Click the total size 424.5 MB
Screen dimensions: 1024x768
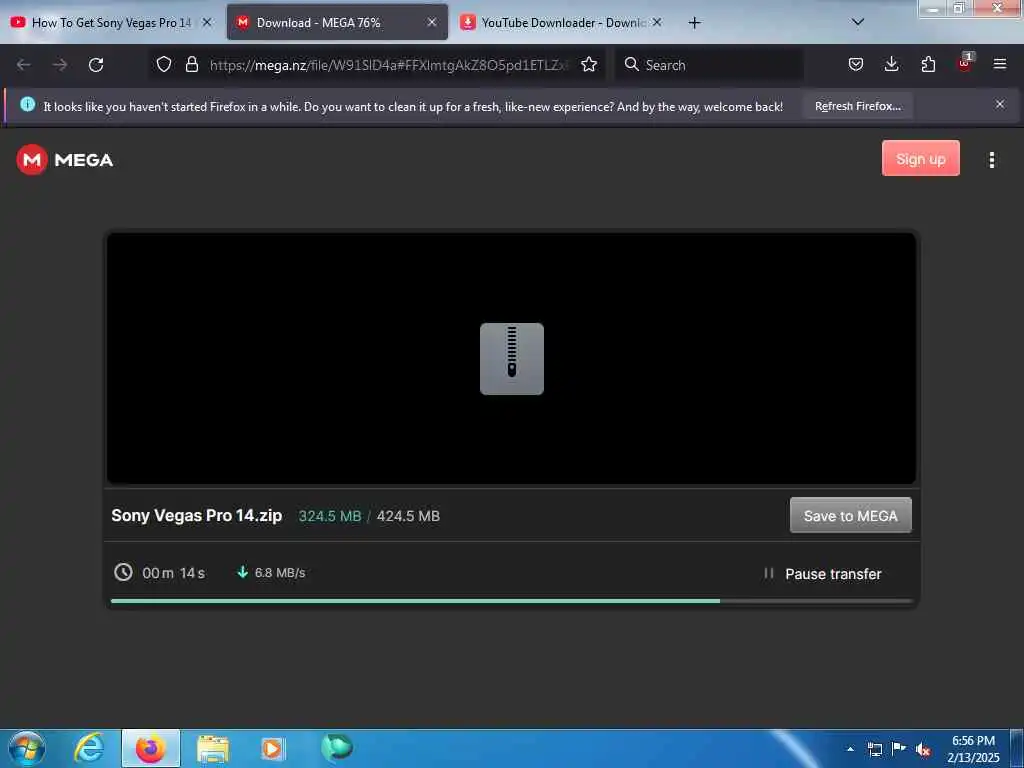[x=408, y=516]
